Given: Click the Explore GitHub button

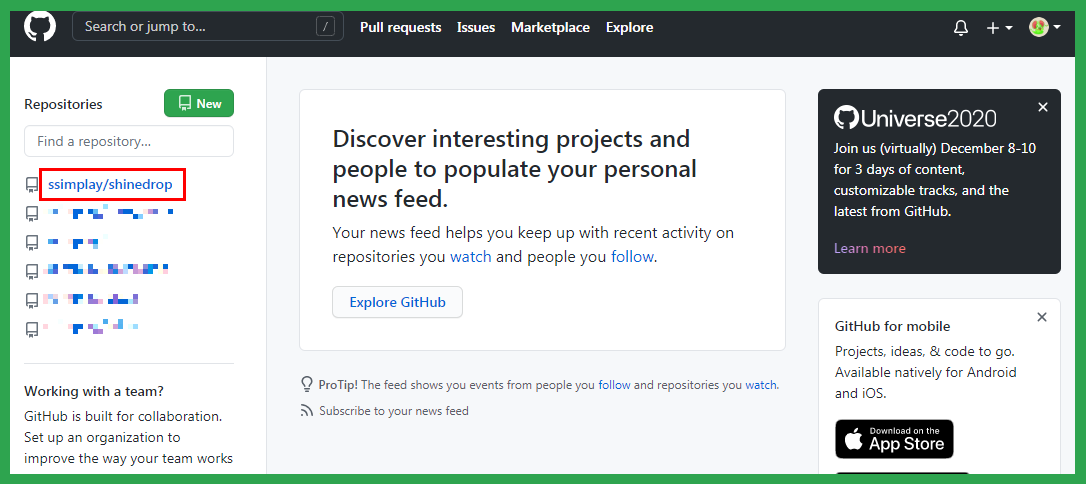Looking at the screenshot, I should click(398, 302).
